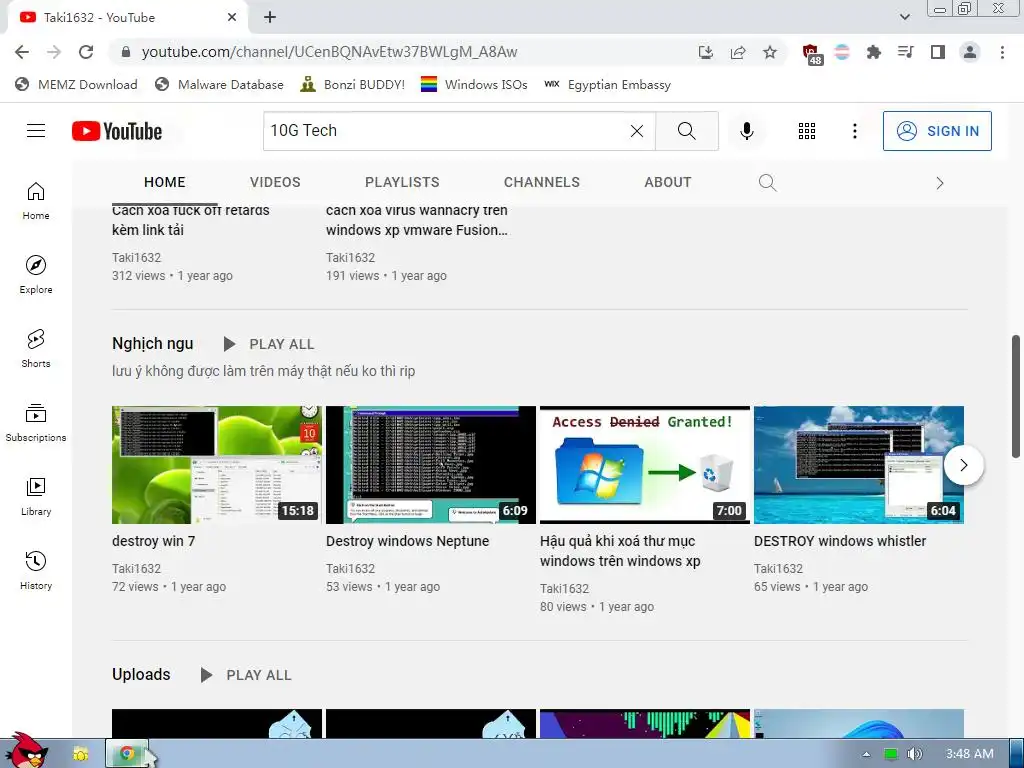The width and height of the screenshot is (1024, 768).
Task: Click the magnifier search button
Action: tap(686, 131)
